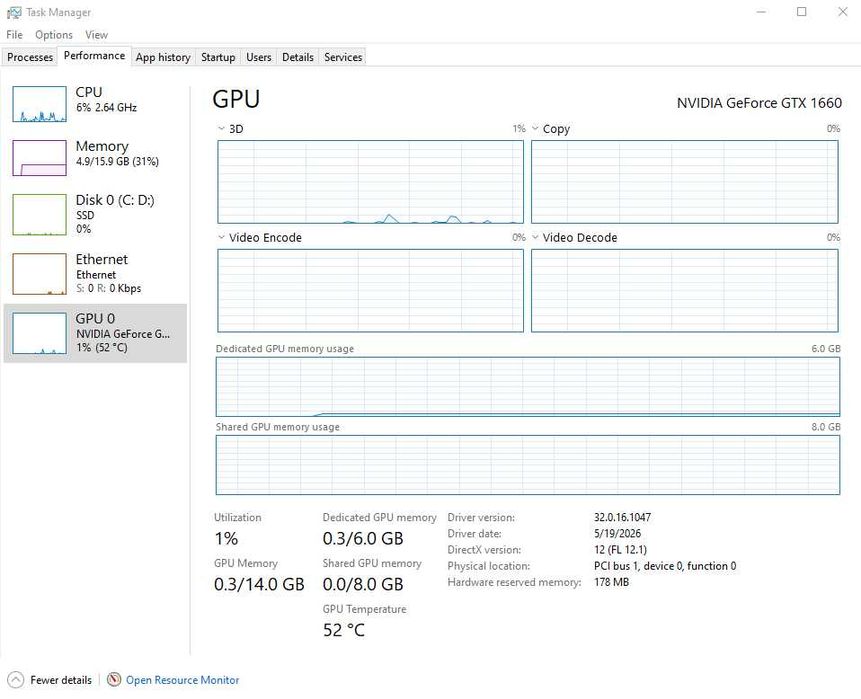Screen dimensions: 861x699
Task: Click the Fewer details label
Action: point(61,680)
